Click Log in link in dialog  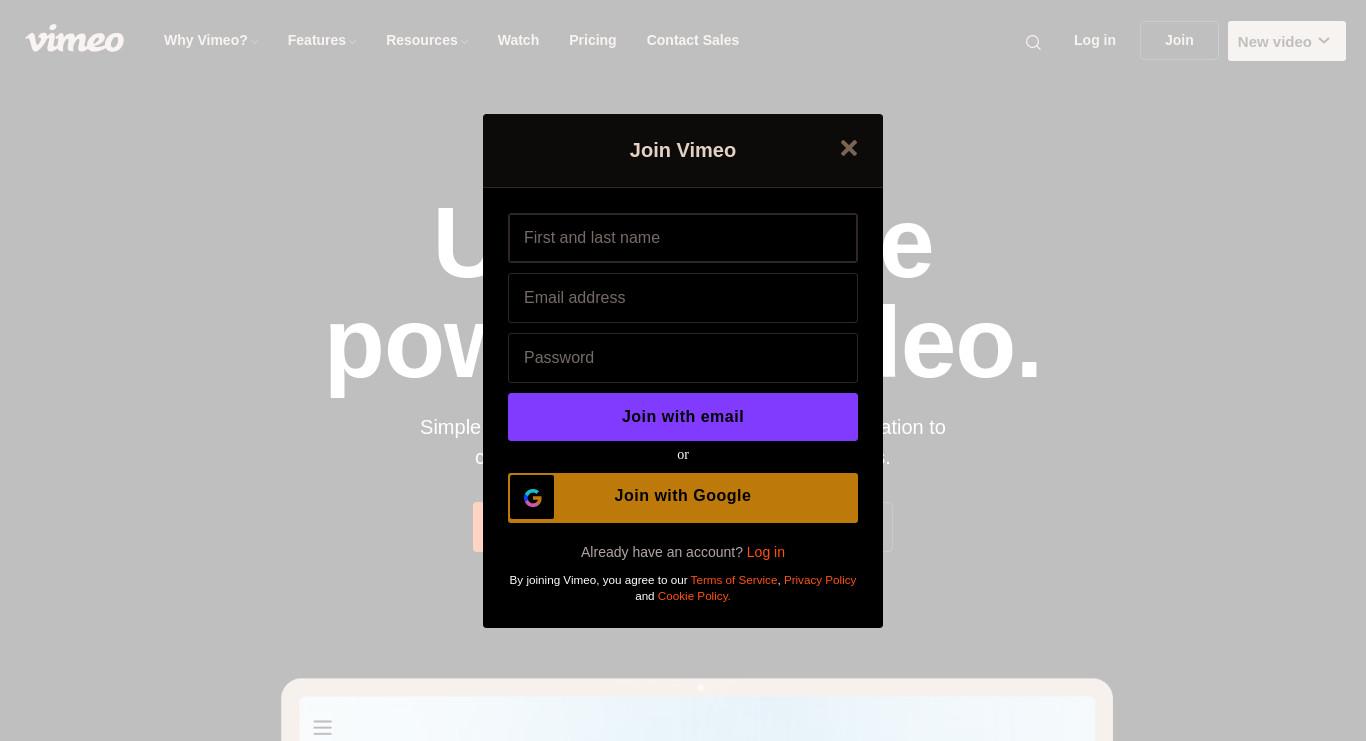766,552
